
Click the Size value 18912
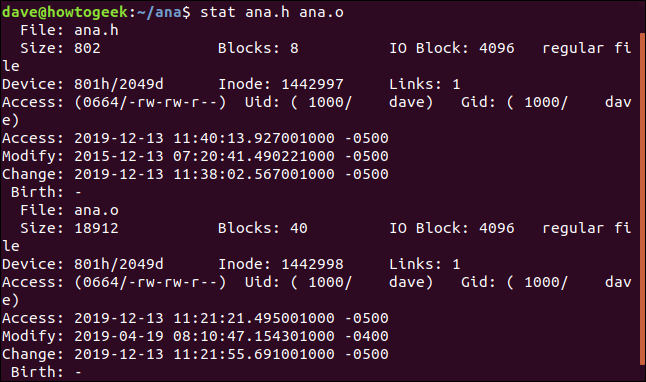[96, 228]
